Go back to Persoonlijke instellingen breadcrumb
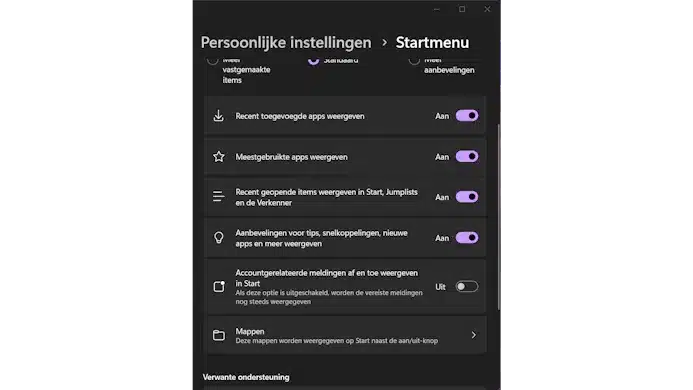This screenshot has height=390, width=693. pyautogui.click(x=286, y=42)
